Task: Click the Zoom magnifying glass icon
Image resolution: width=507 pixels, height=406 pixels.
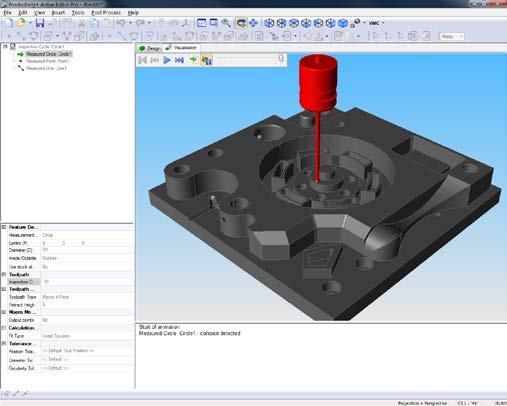Action: pos(226,23)
